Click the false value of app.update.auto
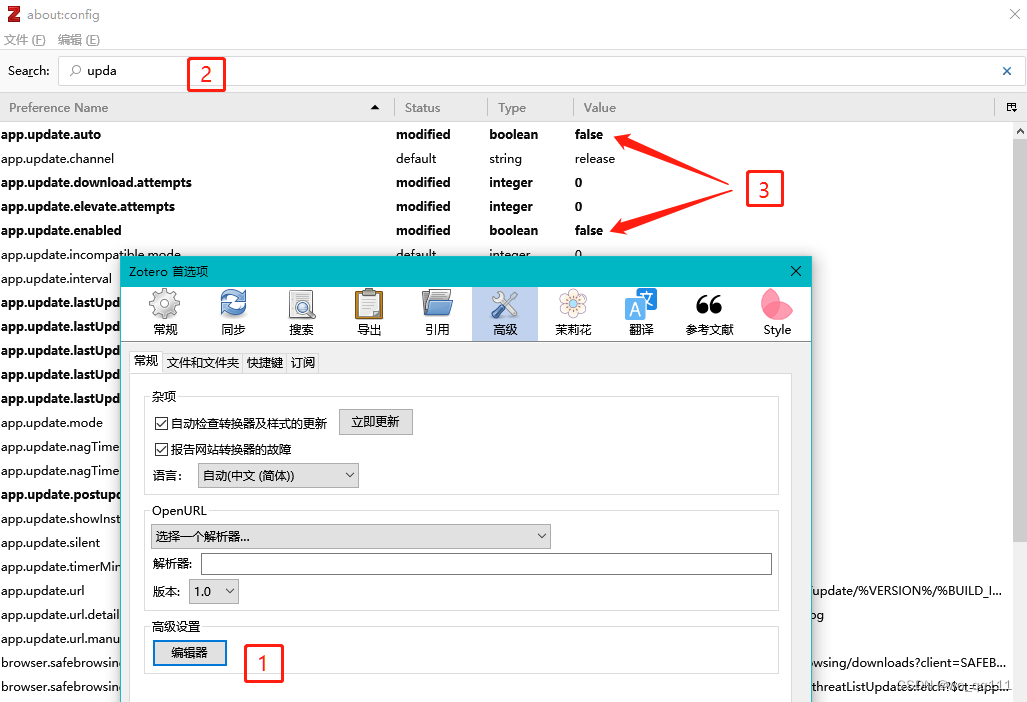The height and width of the screenshot is (702, 1027). (x=589, y=135)
